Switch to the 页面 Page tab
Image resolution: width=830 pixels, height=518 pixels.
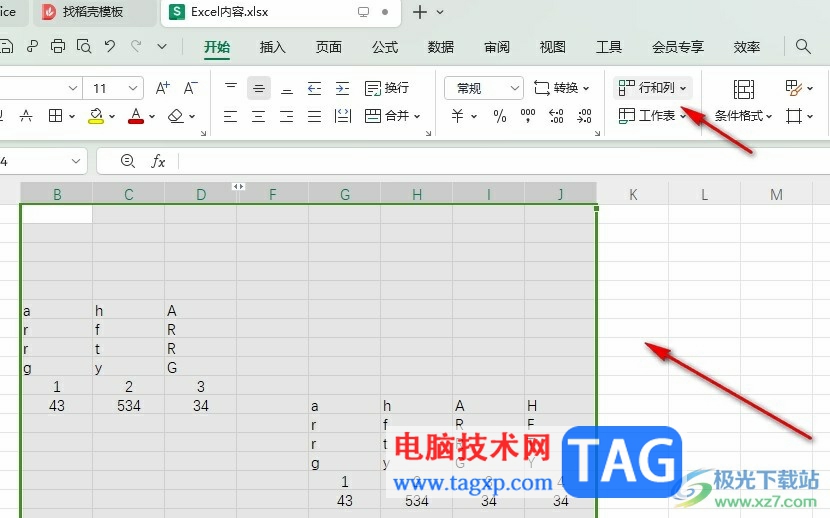[329, 47]
